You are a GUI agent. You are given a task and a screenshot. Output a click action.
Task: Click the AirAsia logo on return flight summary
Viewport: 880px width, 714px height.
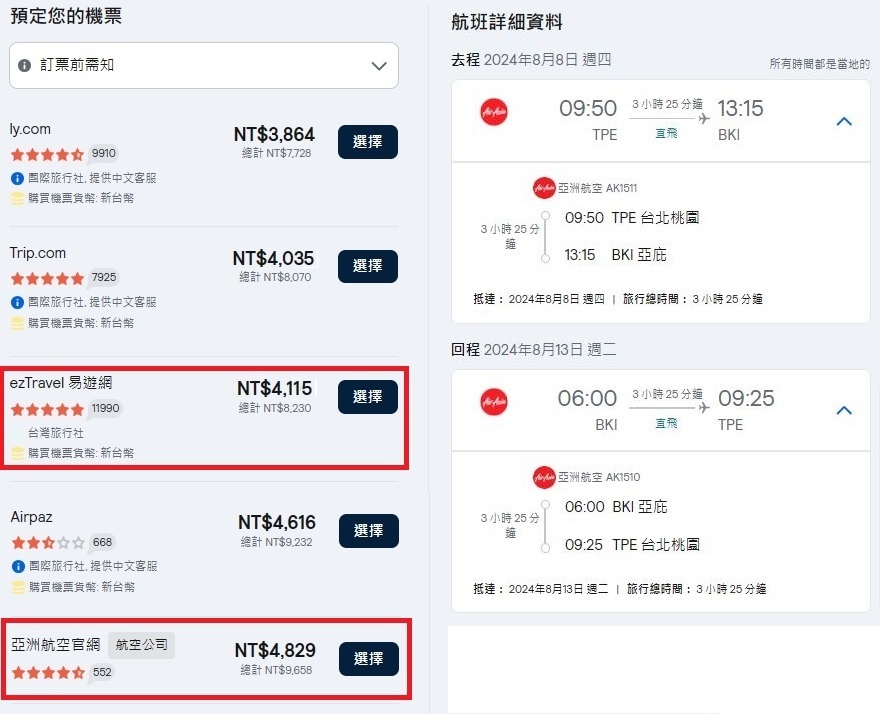tap(494, 401)
